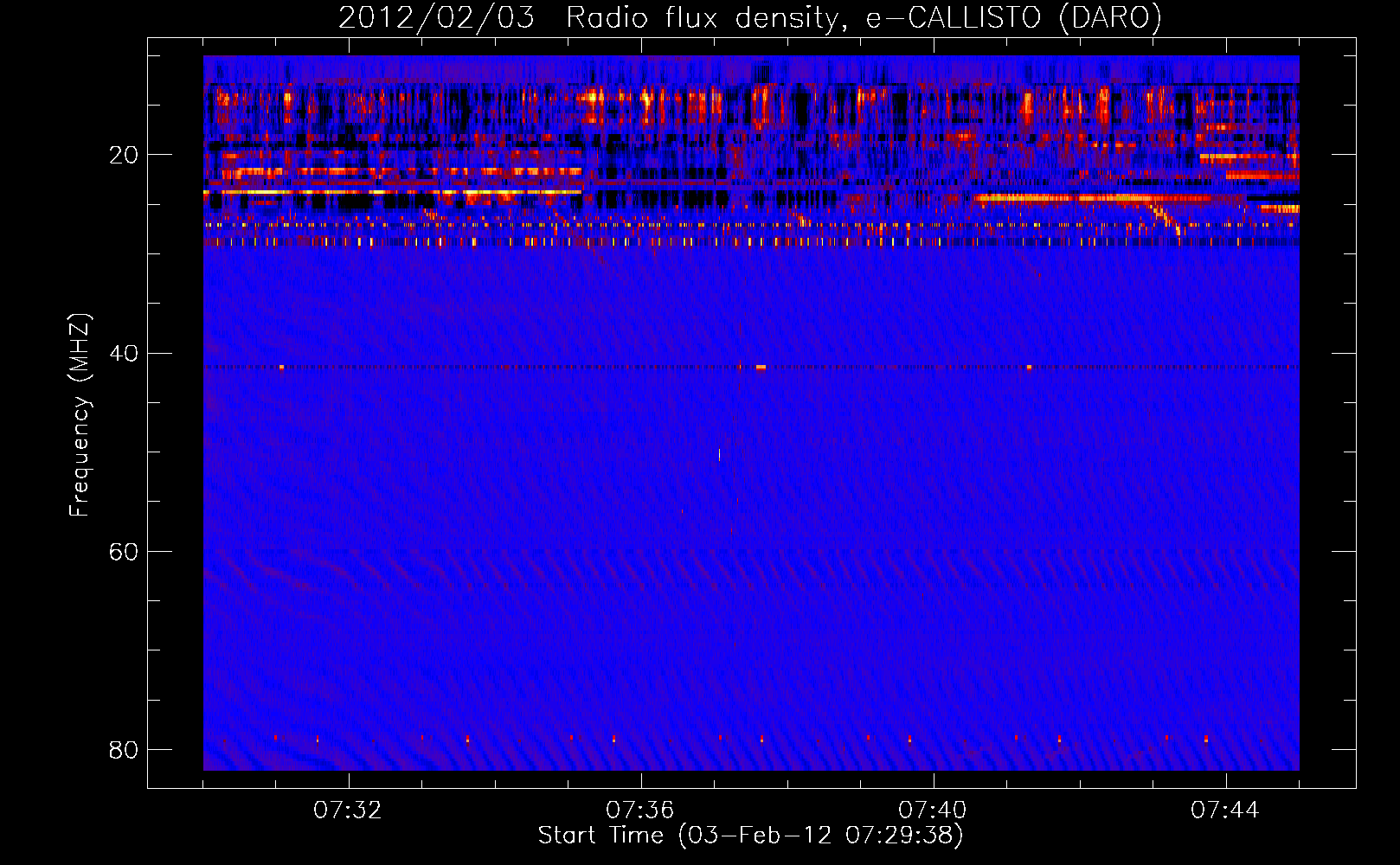Click the 'Start Time (03-Feb-12 07:29:38)' label

[x=750, y=836]
